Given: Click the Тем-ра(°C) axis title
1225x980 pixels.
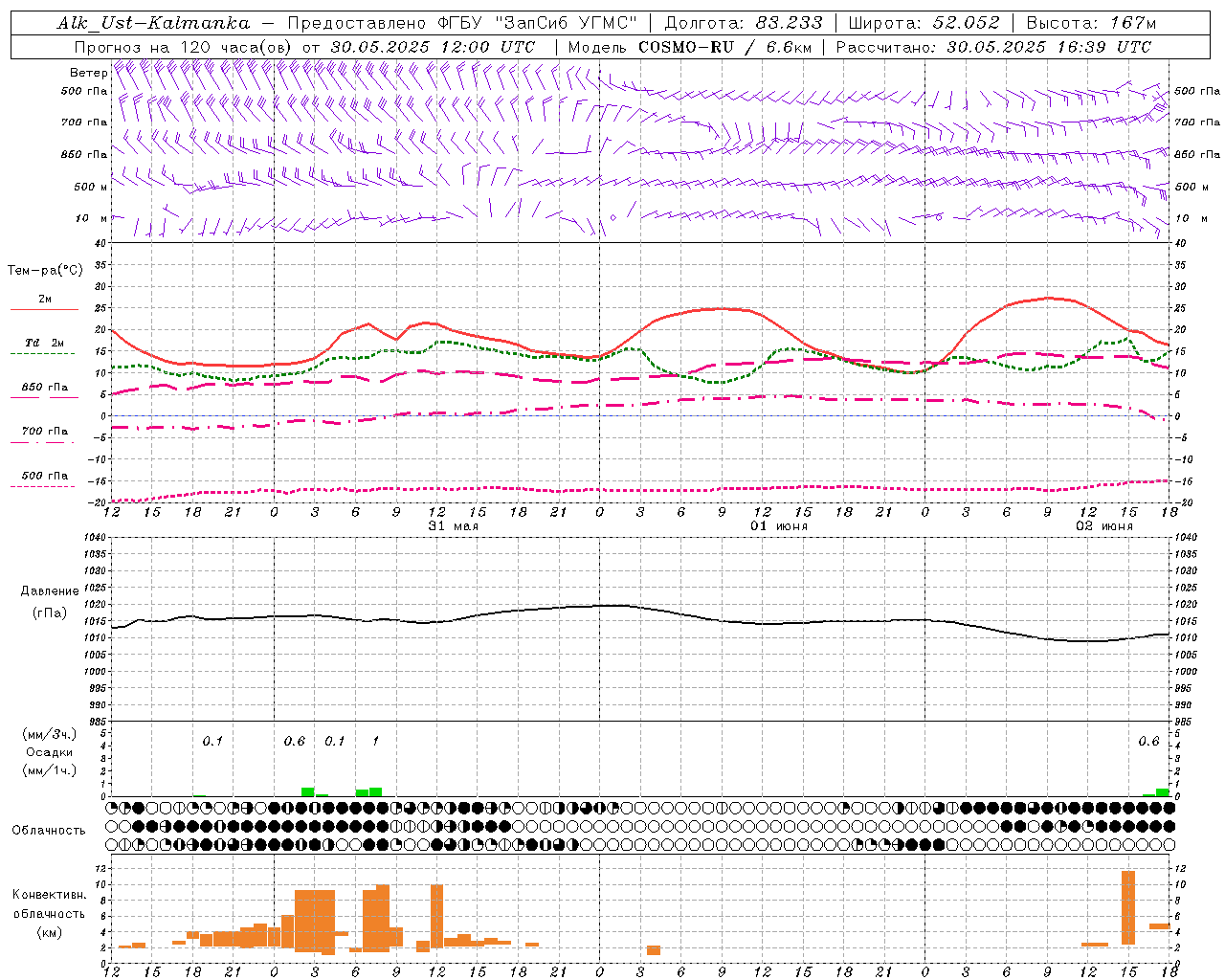Looking at the screenshot, I should click(x=45, y=271).
